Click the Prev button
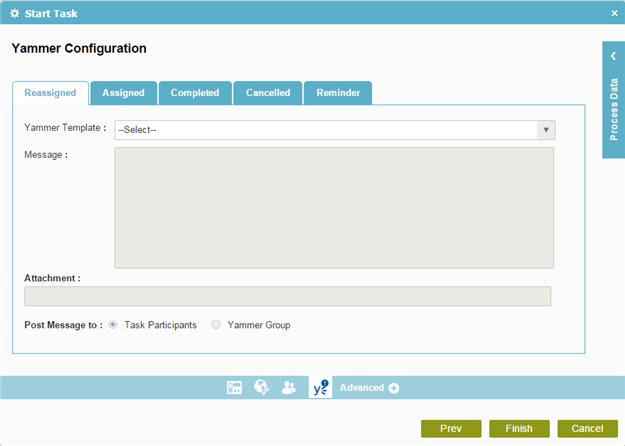625x446 pixels. point(451,428)
